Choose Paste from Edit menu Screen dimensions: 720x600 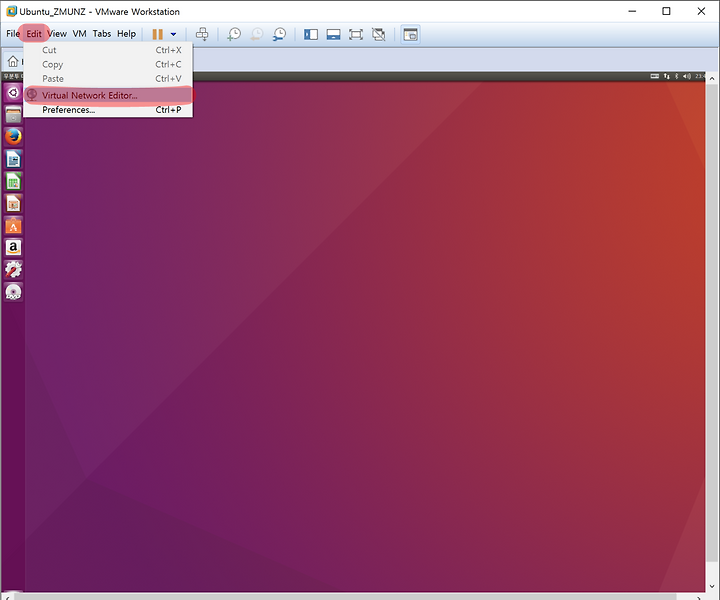[108, 79]
